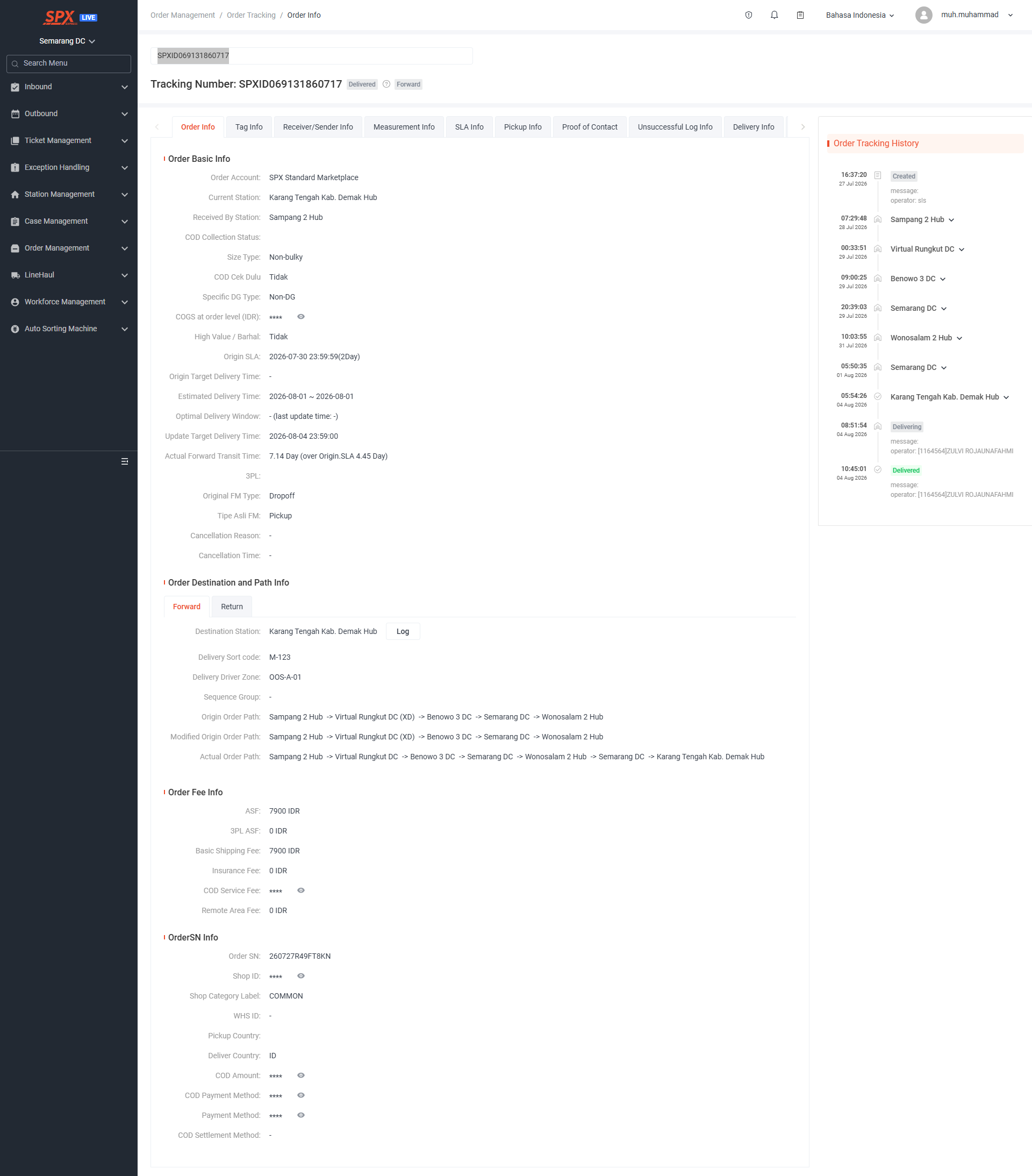Reveal the COD Payment Method value
The width and height of the screenshot is (1032, 1176).
(301, 1095)
